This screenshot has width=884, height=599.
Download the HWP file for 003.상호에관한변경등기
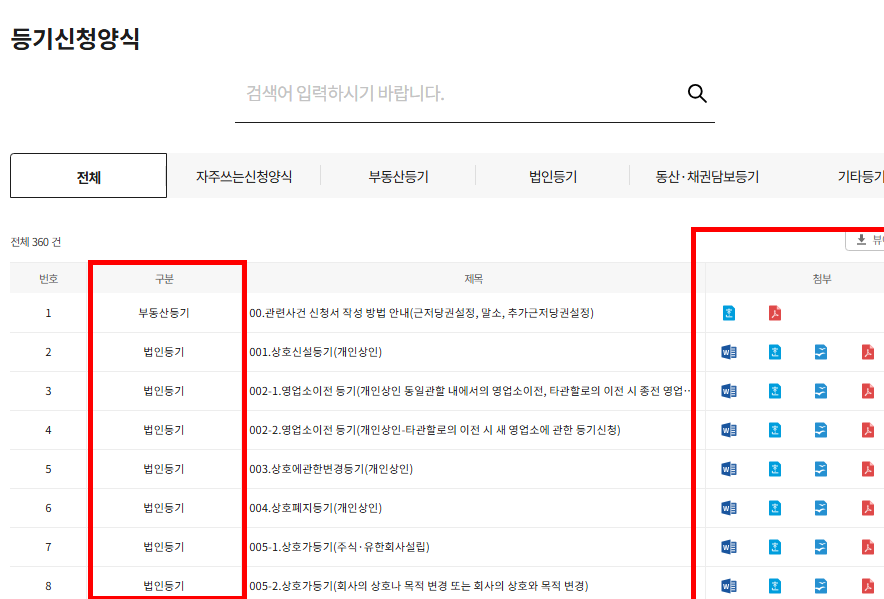(774, 467)
